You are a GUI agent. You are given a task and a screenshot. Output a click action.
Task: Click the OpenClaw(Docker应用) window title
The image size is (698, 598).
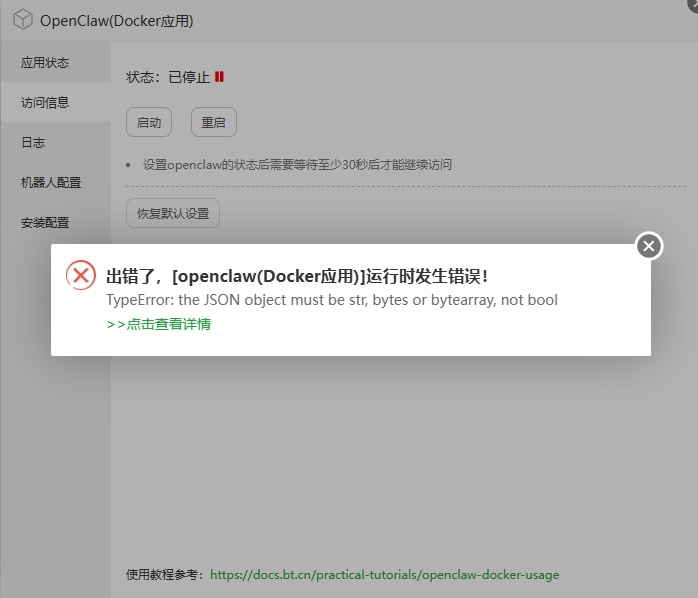tap(117, 20)
